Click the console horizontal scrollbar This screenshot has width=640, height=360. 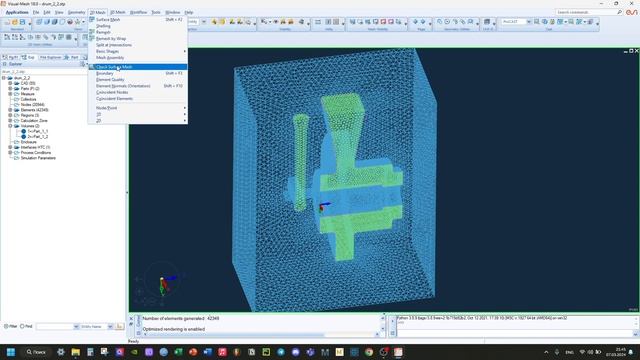[261, 335]
